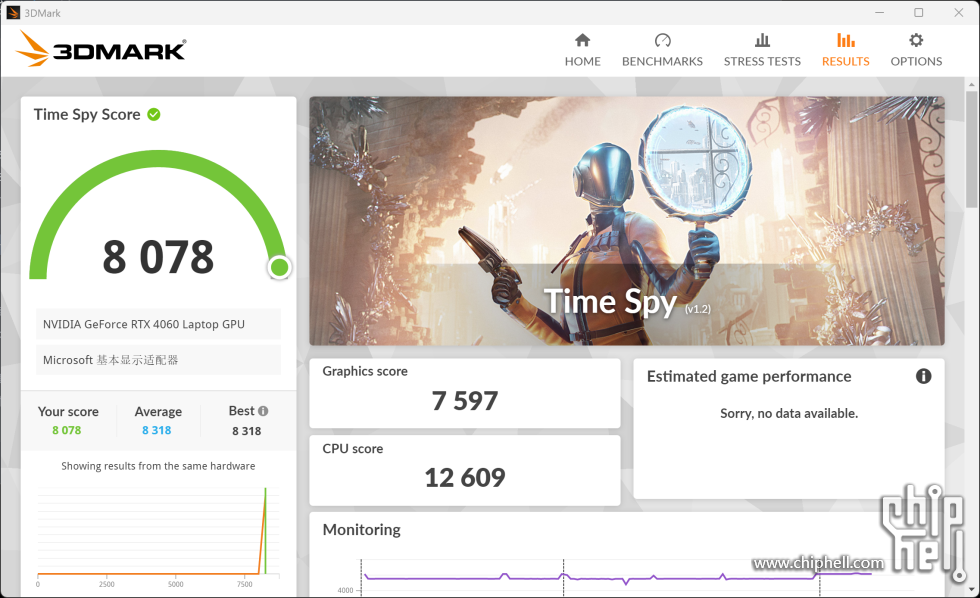Viewport: 980px width, 598px height.
Task: Click the Microsoft display adapter entry
Action: 158,360
